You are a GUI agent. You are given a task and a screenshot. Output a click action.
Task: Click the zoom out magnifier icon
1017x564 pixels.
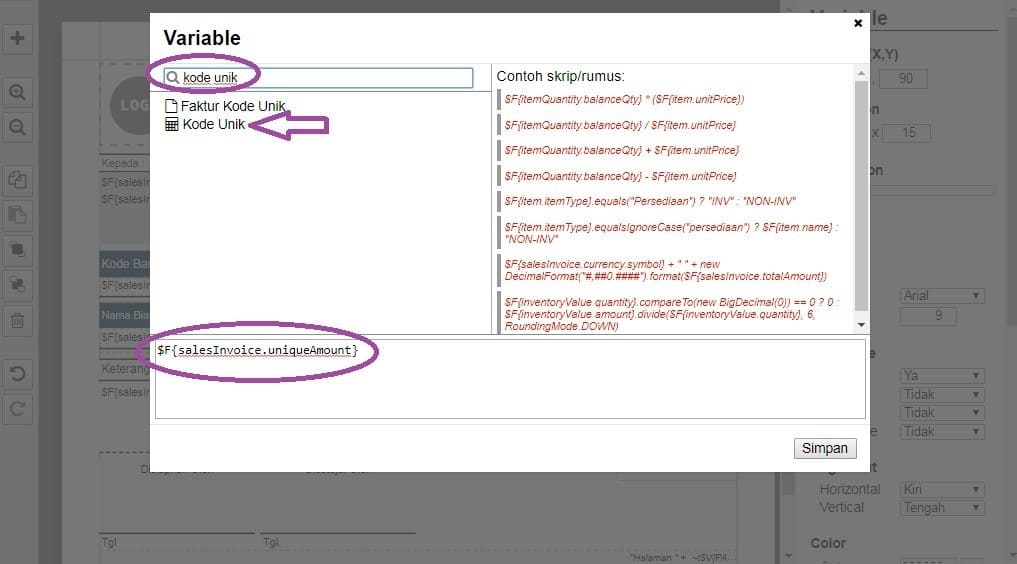tap(17, 127)
